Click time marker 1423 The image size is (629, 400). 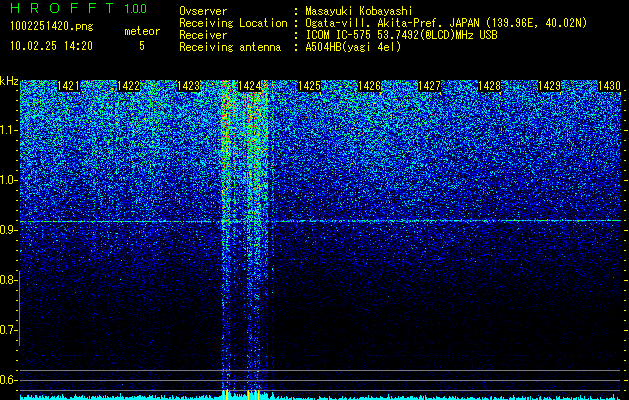coord(189,86)
